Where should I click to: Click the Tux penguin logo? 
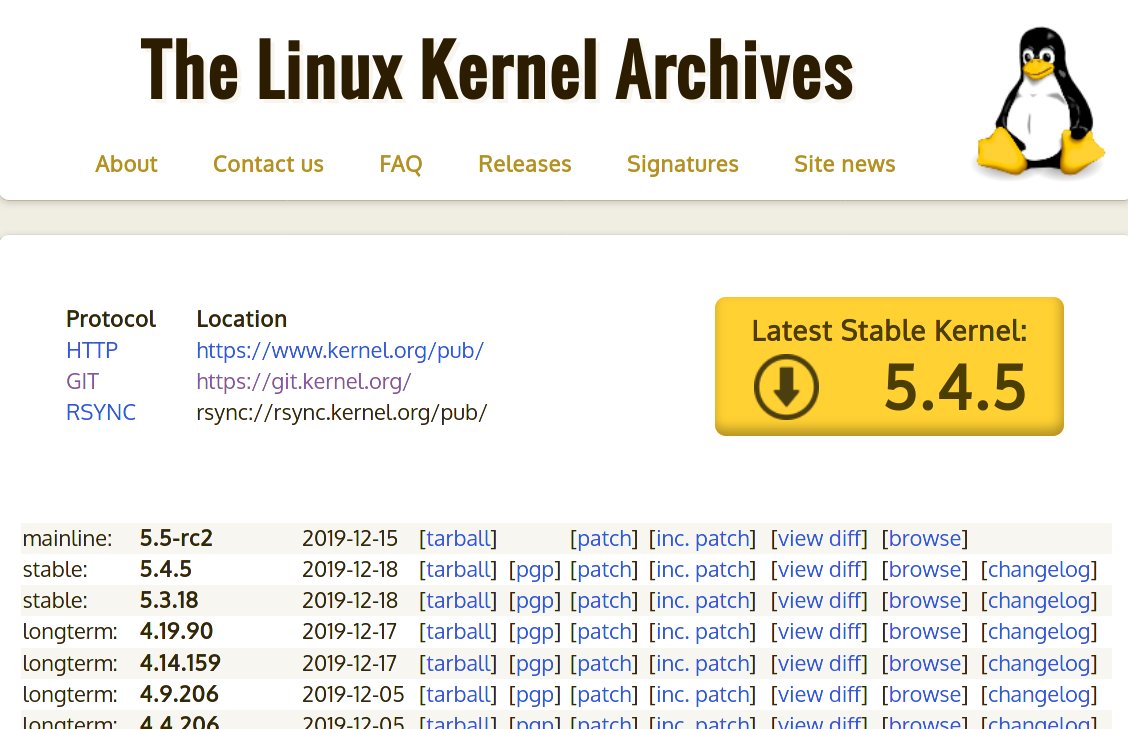[x=1040, y=101]
